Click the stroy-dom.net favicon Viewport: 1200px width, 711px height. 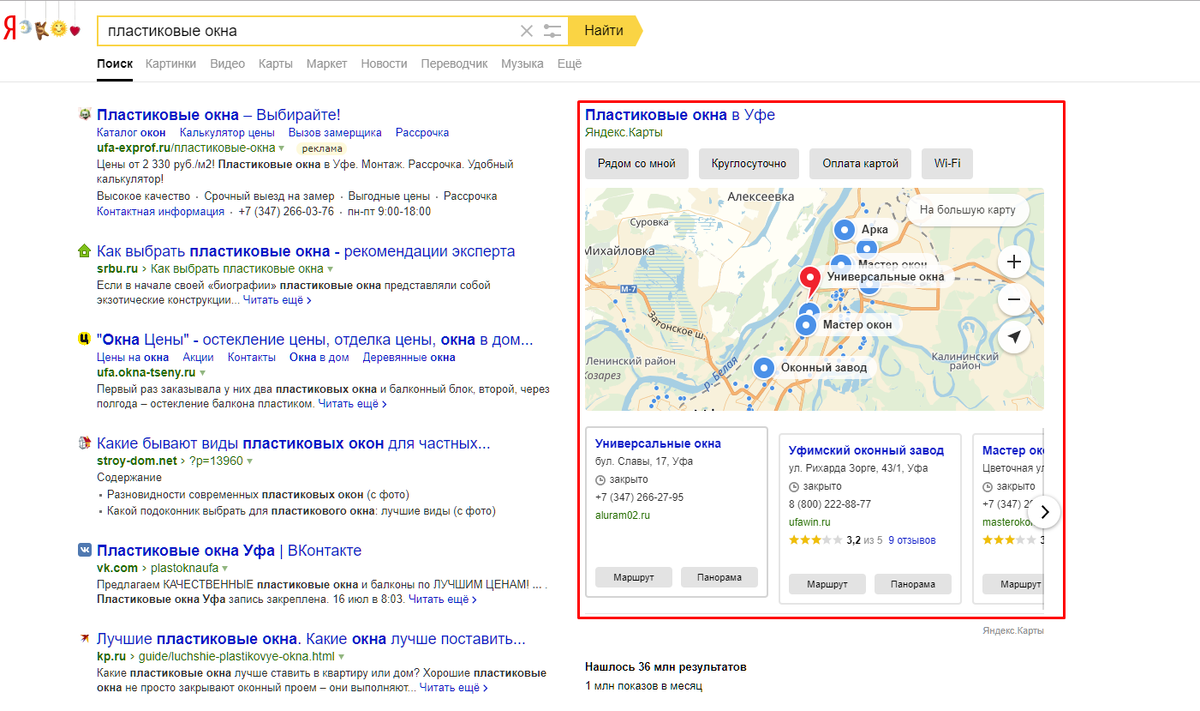tap(85, 443)
